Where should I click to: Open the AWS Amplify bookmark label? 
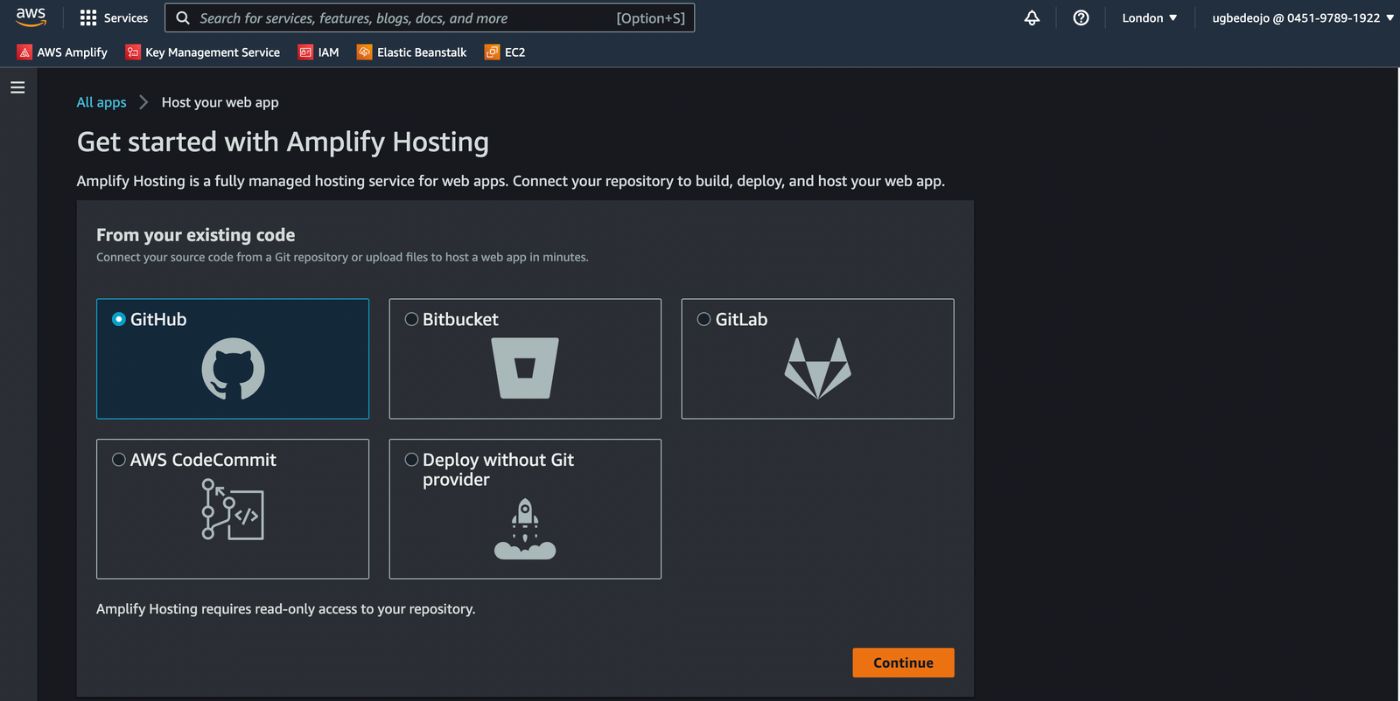[72, 52]
